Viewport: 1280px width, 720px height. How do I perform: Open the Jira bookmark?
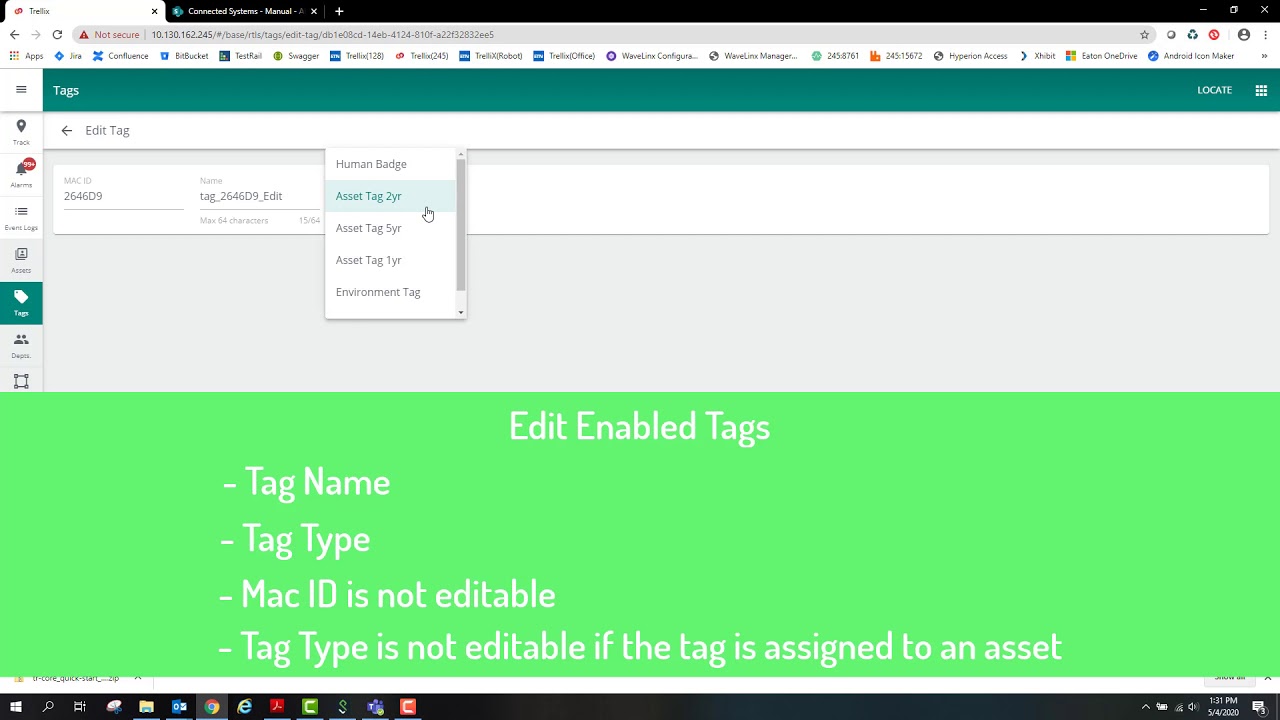68,56
